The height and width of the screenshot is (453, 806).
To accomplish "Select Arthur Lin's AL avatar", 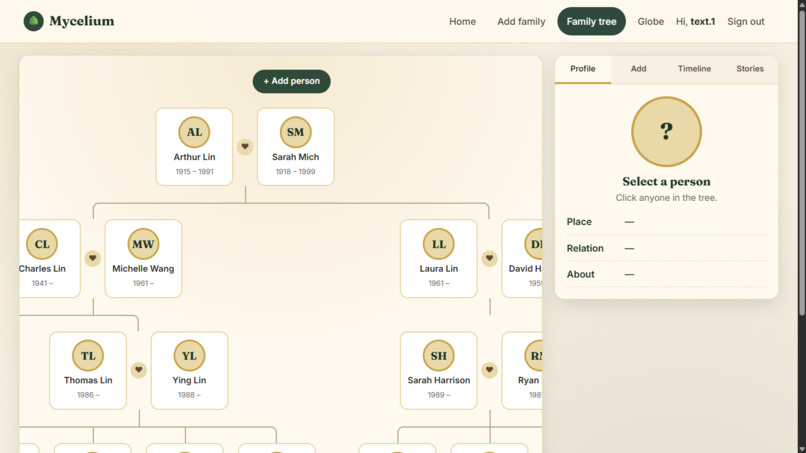I will point(194,132).
